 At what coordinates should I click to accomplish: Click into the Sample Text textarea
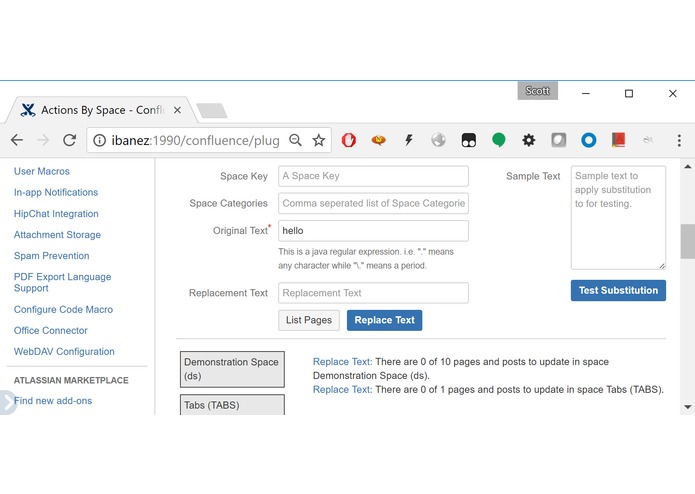(x=618, y=218)
